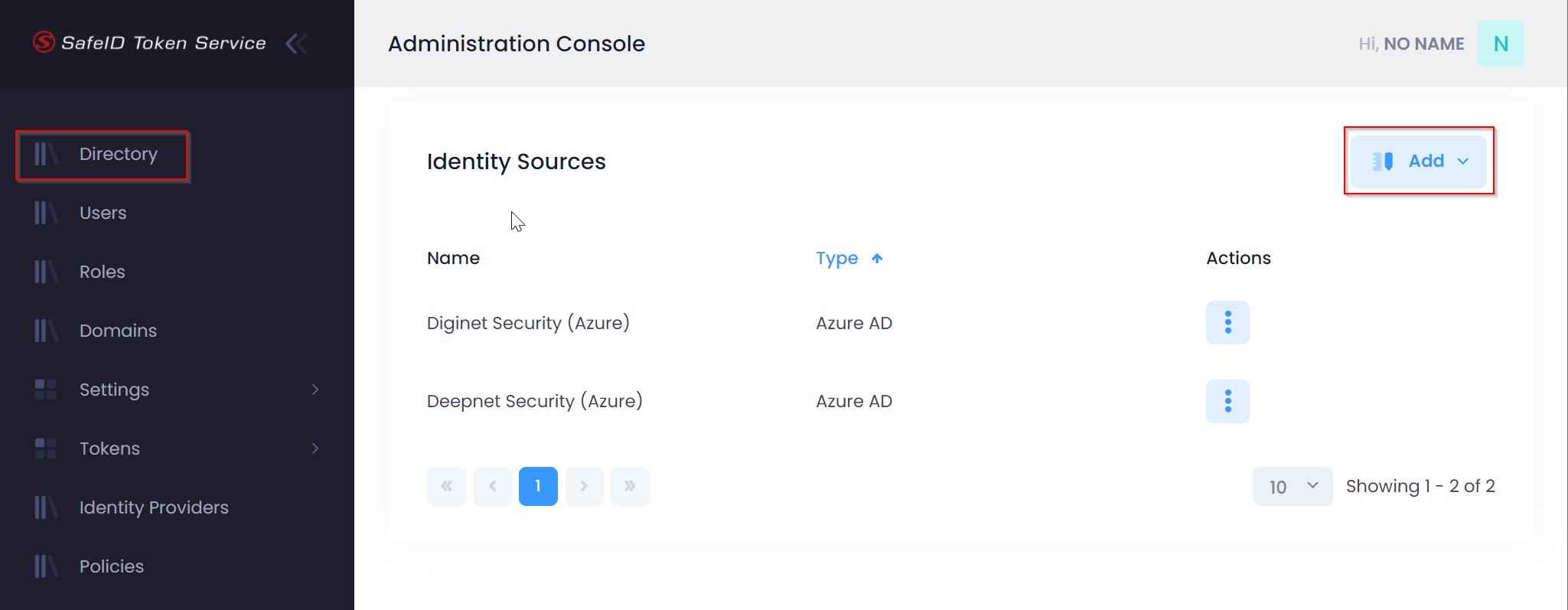Open actions menu for Diginet Security (Azure)

tap(1227, 322)
